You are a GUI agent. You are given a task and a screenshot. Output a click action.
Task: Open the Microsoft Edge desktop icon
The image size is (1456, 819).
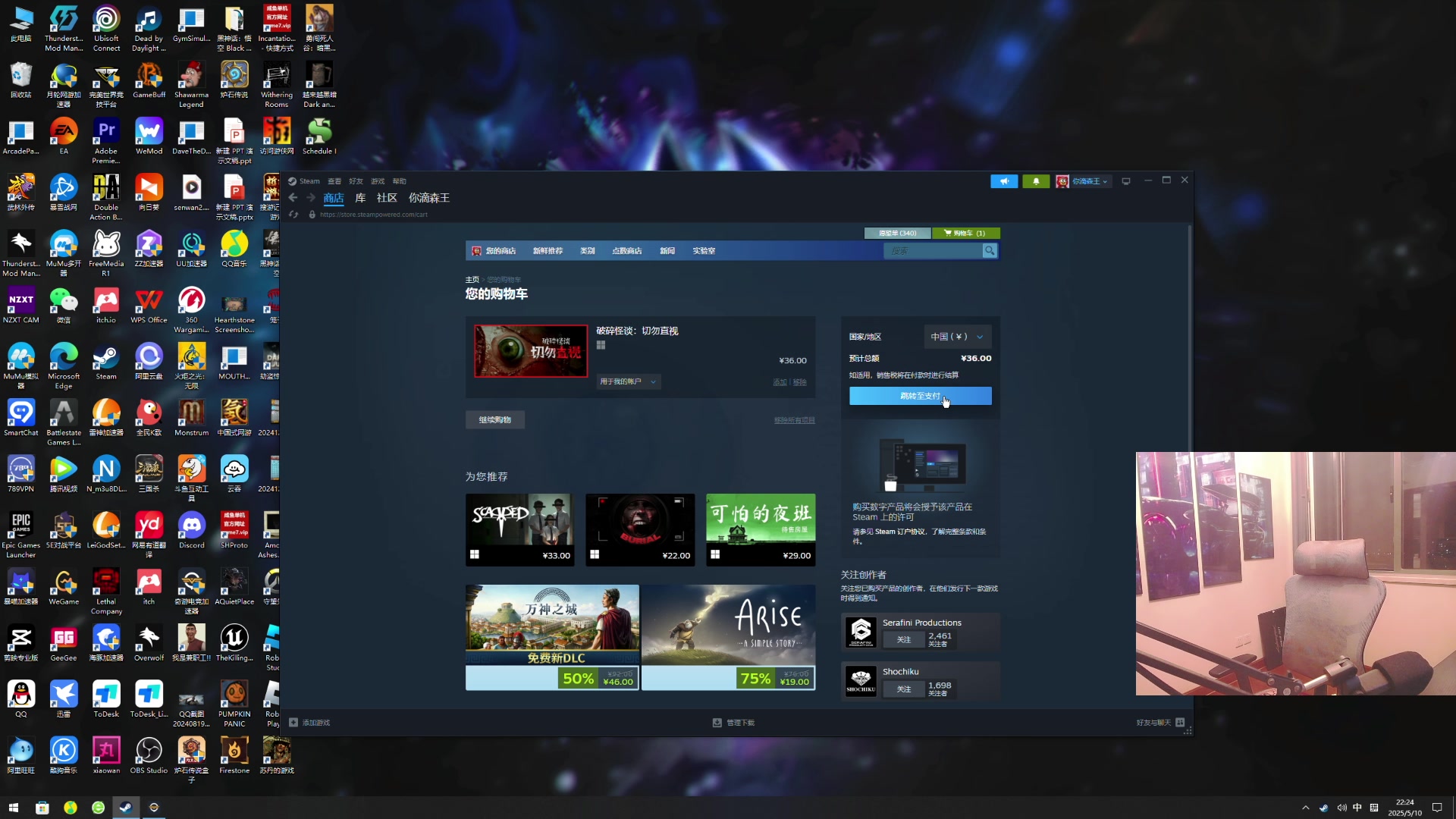coord(64,367)
